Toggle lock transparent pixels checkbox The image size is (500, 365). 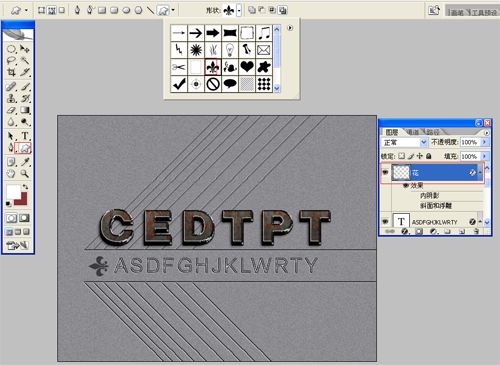(402, 156)
